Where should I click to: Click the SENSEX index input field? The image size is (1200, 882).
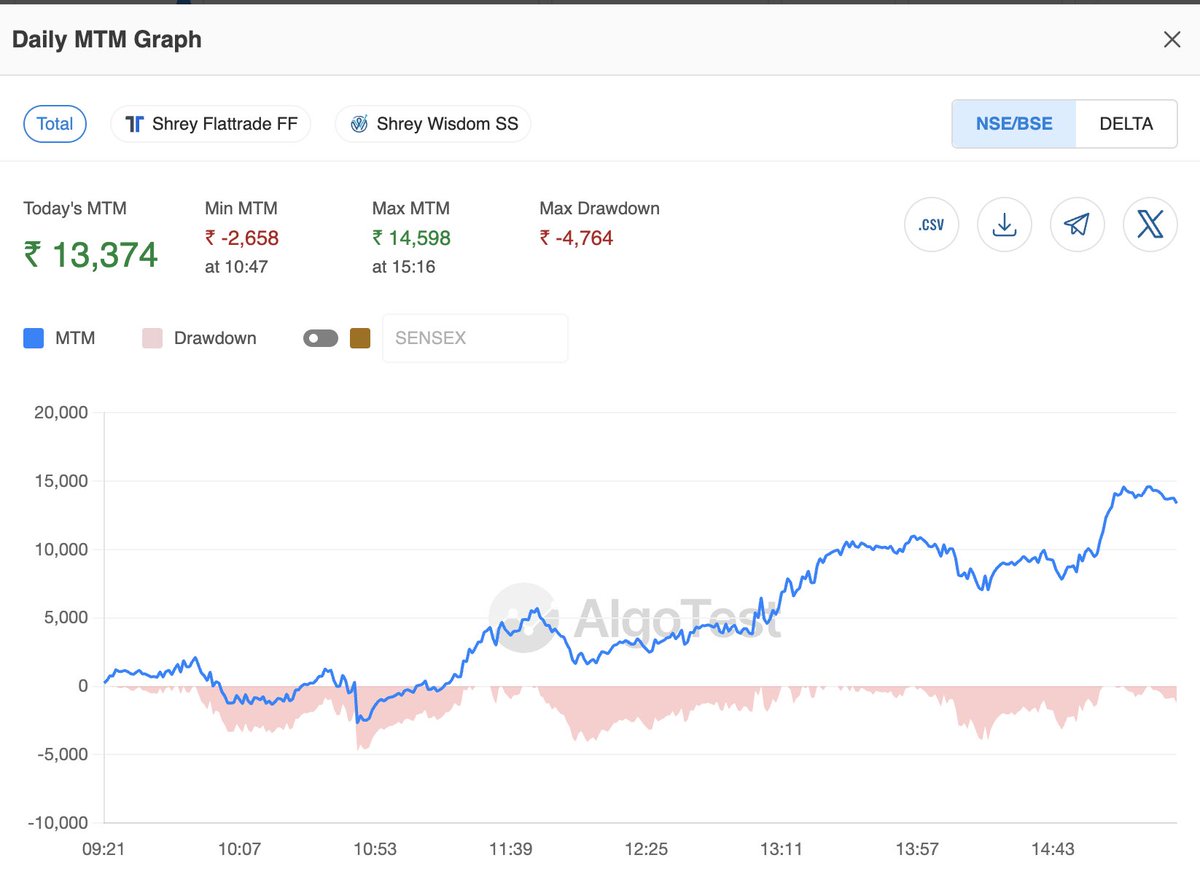point(475,338)
